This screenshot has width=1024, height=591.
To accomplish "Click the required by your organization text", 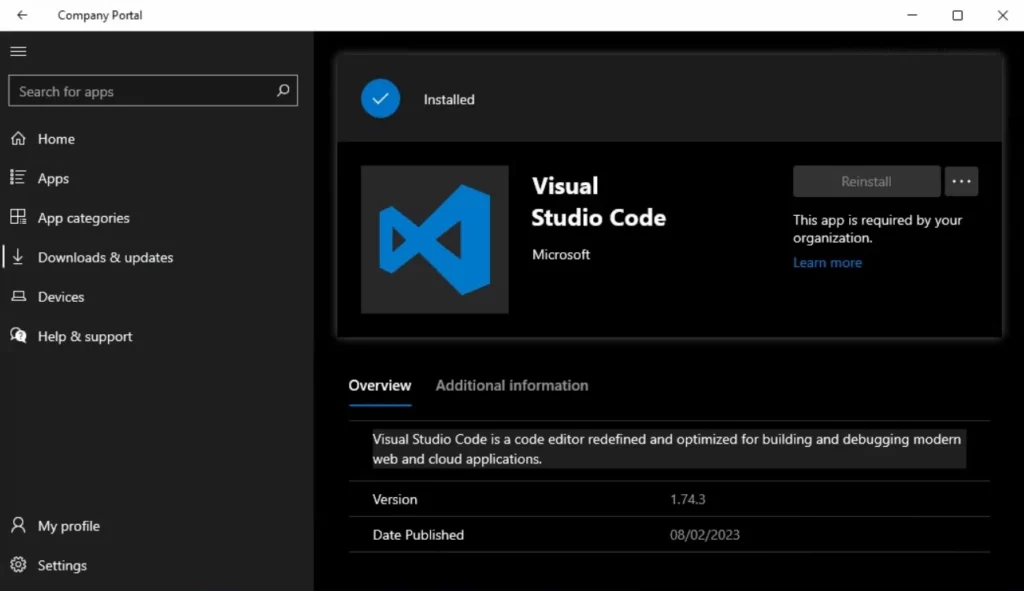I will click(878, 229).
